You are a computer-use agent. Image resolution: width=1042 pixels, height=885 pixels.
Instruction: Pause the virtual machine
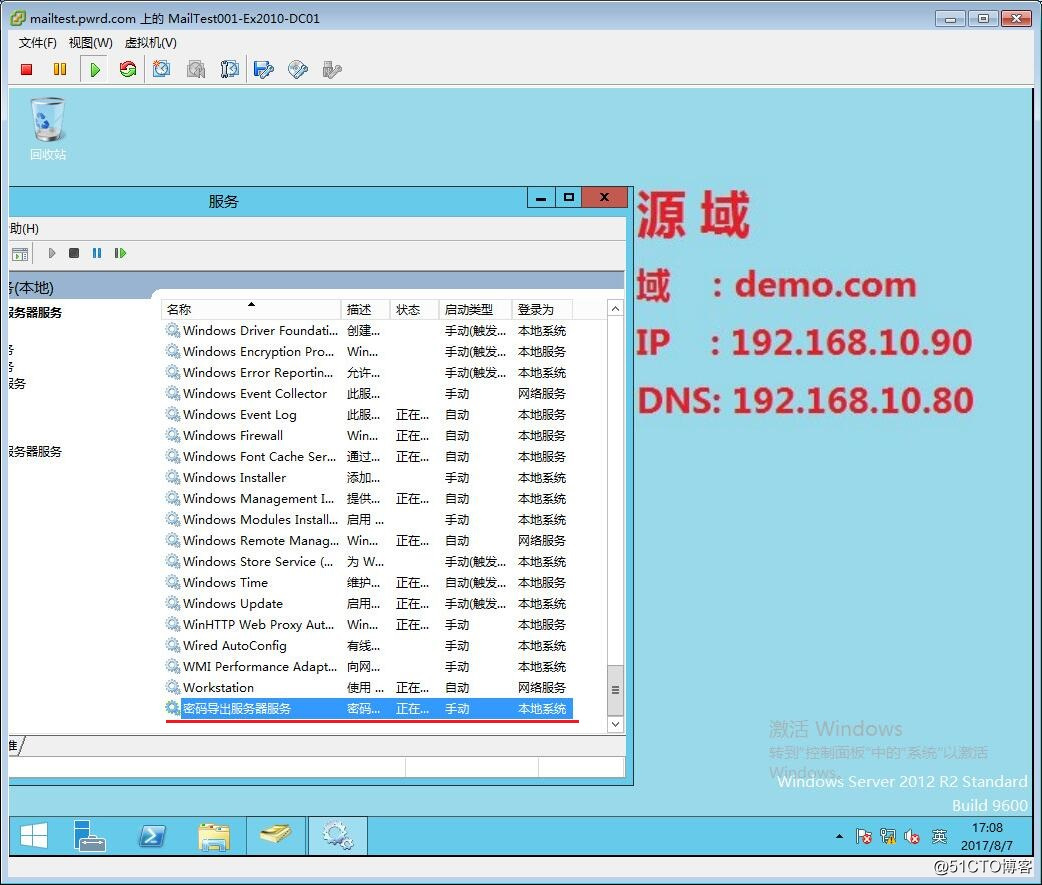[x=60, y=69]
